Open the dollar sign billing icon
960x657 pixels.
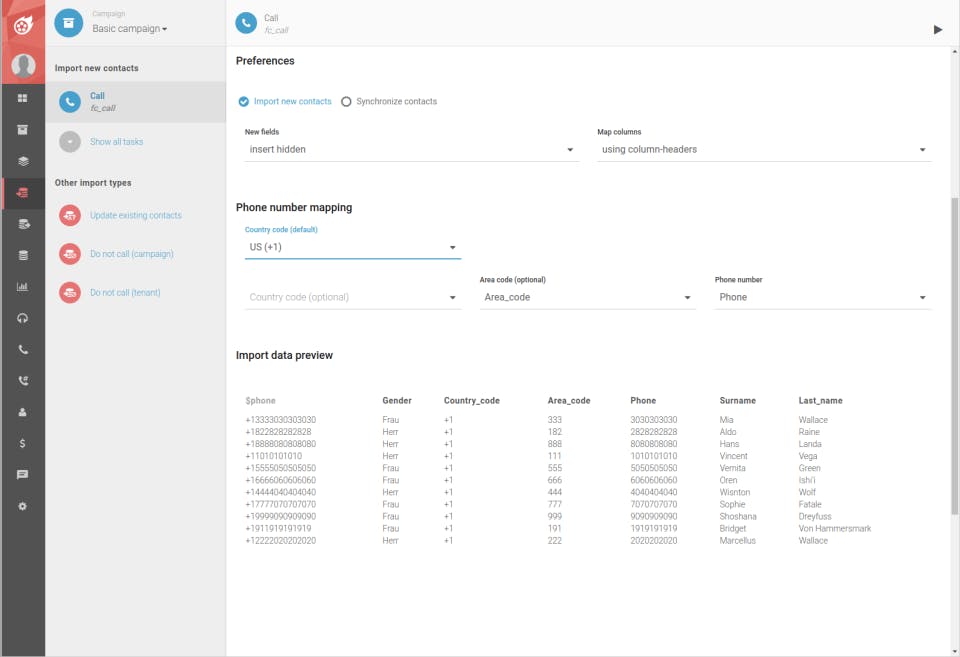point(22,443)
